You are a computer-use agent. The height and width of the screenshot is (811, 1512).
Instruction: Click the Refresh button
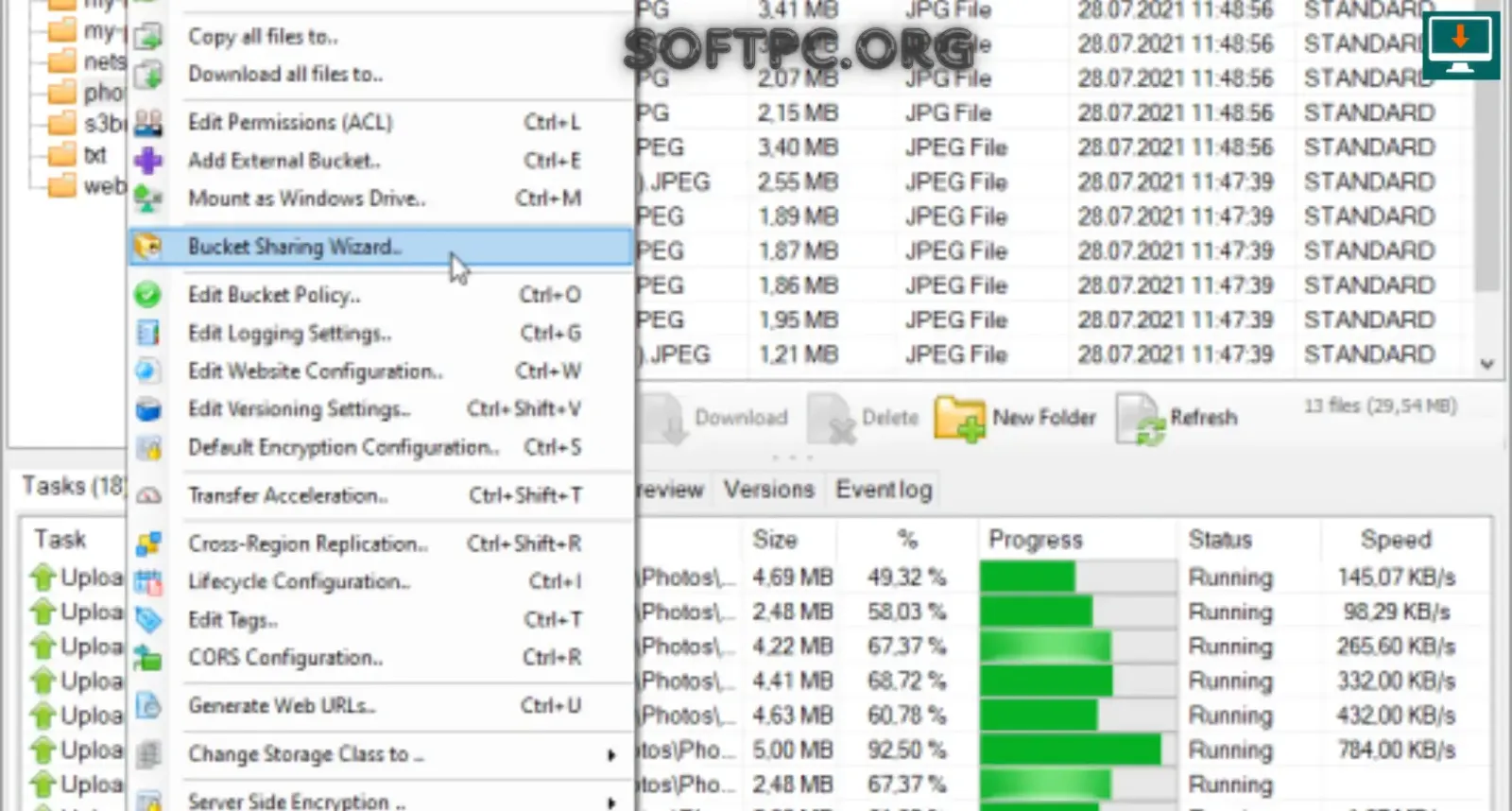1177,418
